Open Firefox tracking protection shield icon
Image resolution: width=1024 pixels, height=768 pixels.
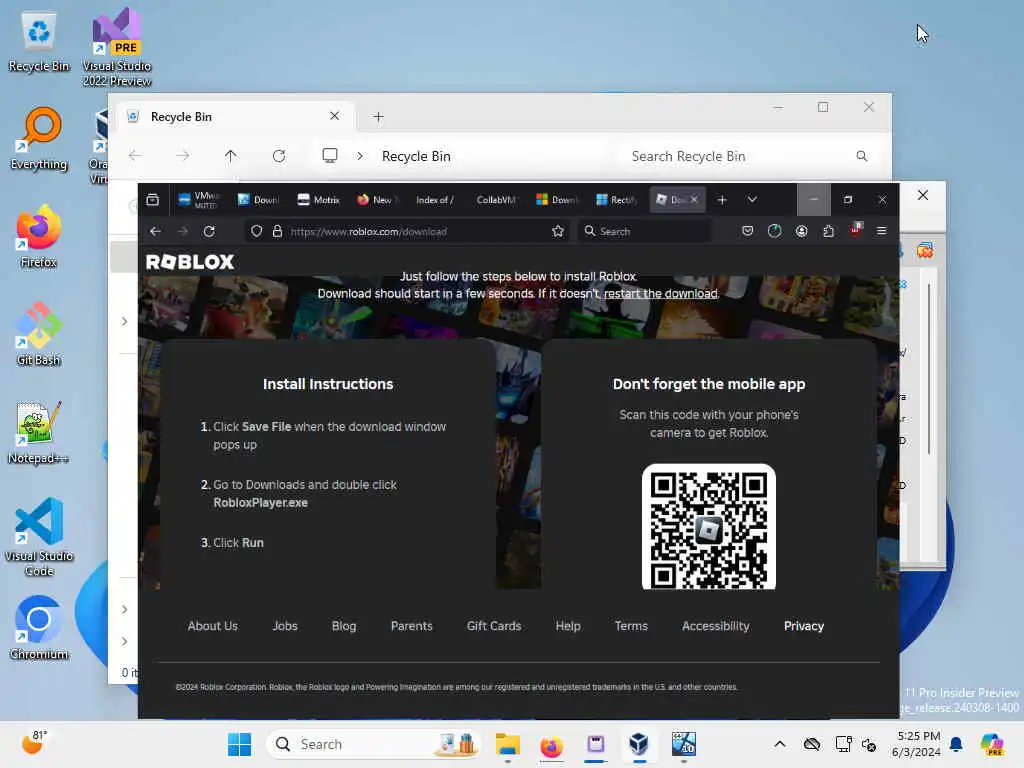(x=257, y=231)
